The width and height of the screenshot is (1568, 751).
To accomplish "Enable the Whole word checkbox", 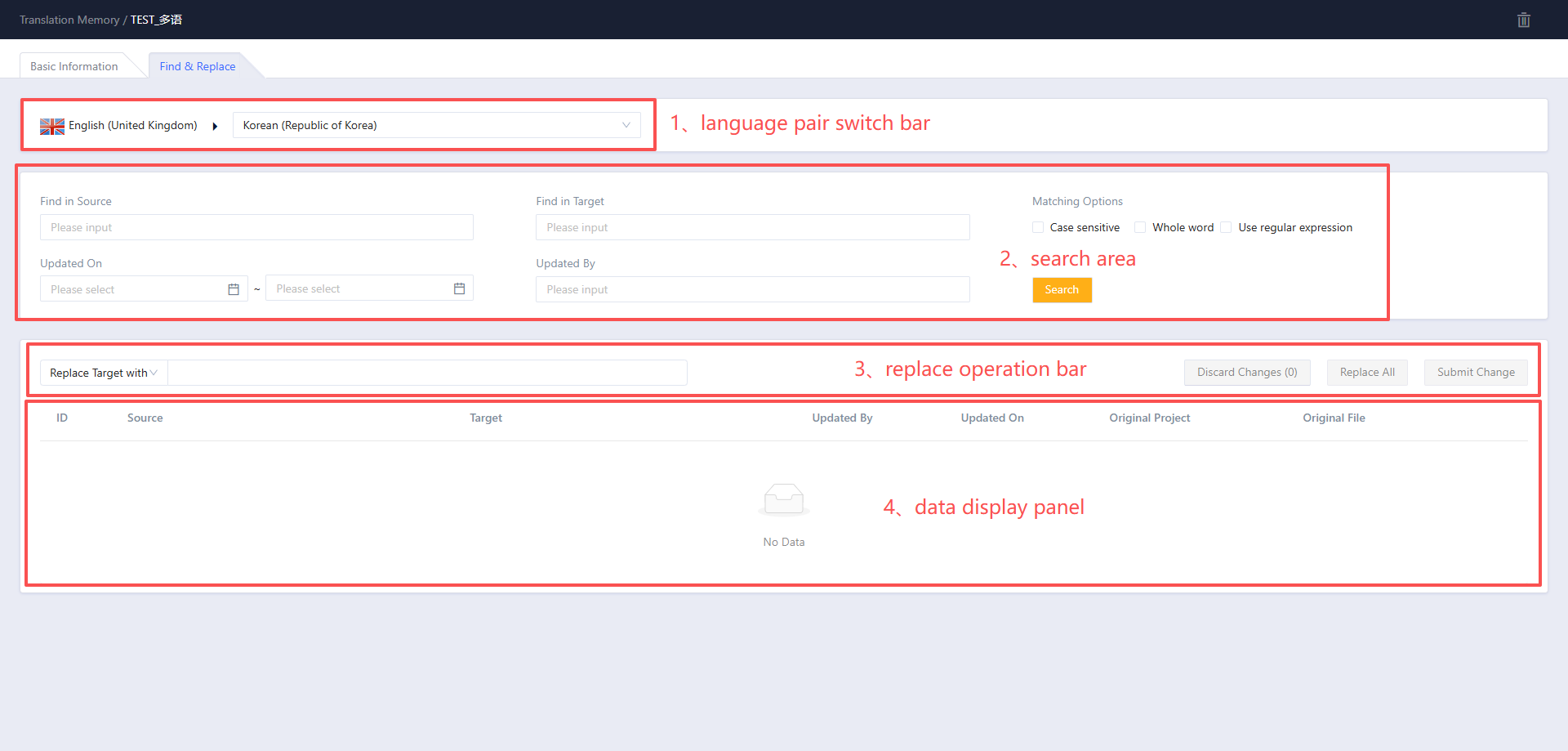I will pyautogui.click(x=1140, y=227).
